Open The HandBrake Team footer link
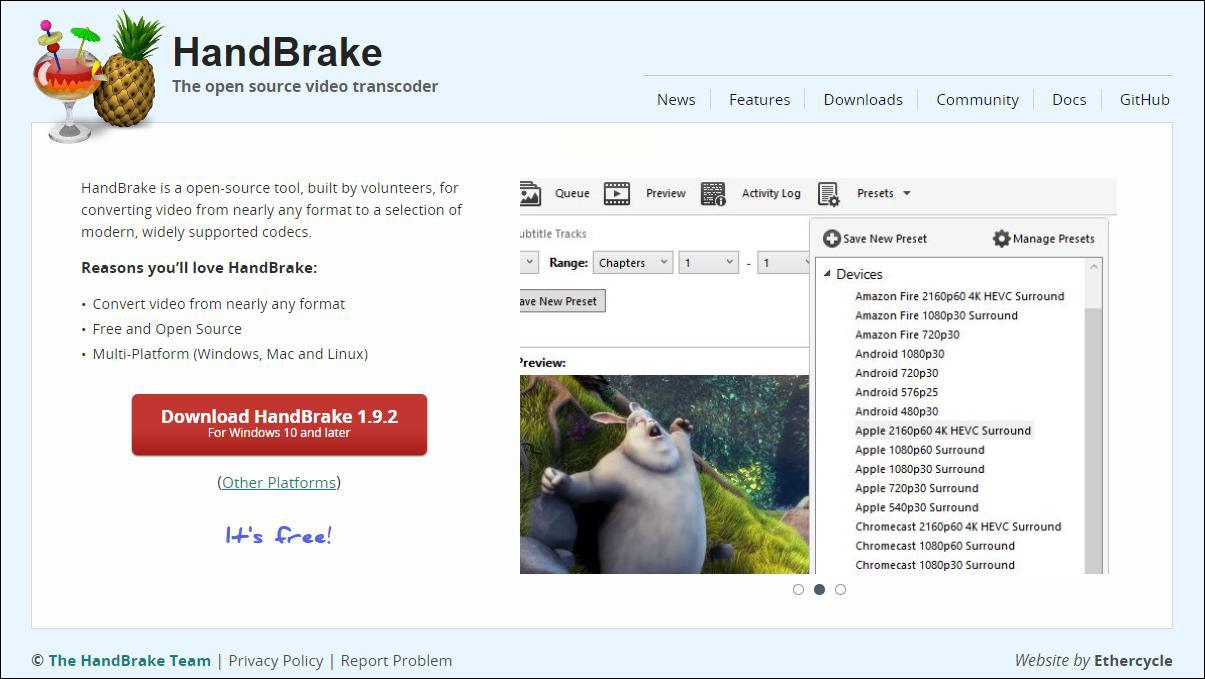 [130, 660]
